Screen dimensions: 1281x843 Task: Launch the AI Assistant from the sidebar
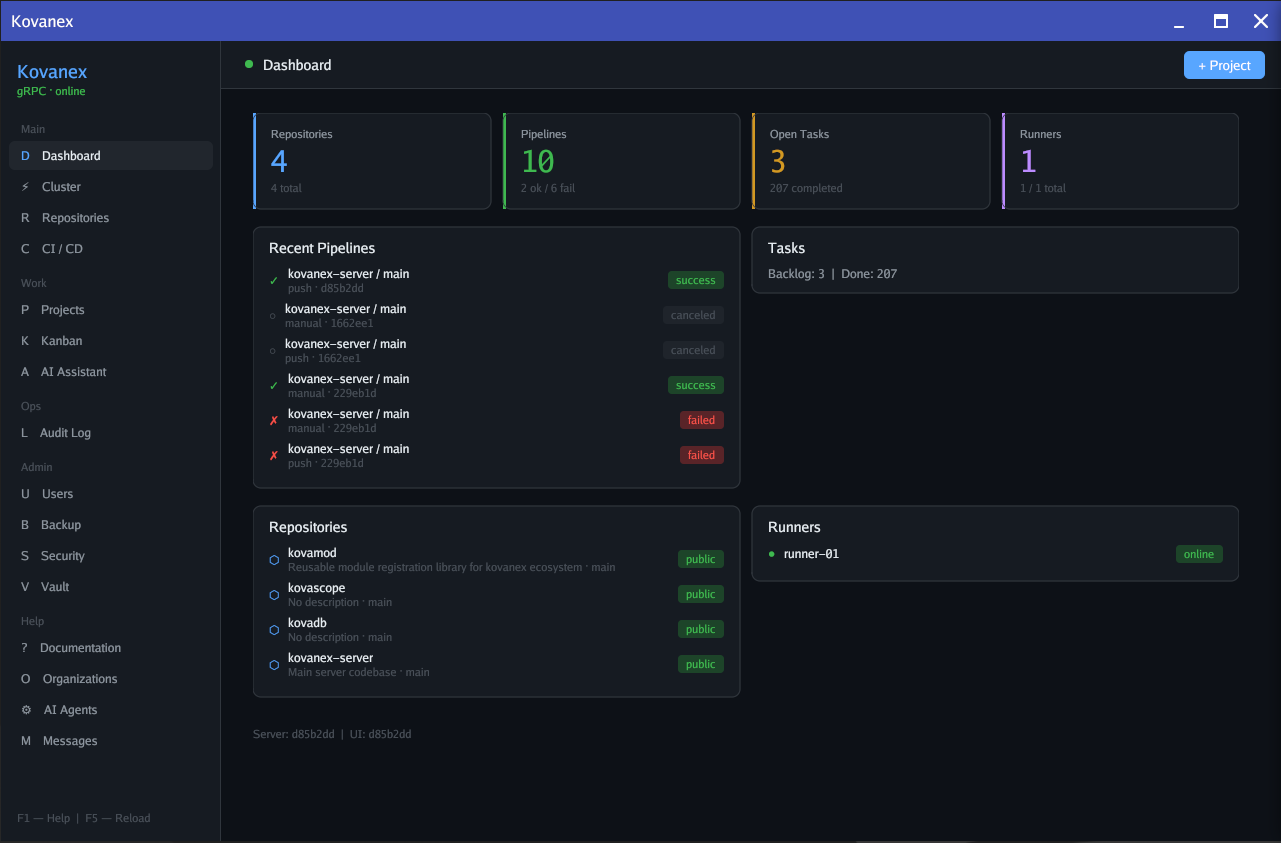click(24, 371)
